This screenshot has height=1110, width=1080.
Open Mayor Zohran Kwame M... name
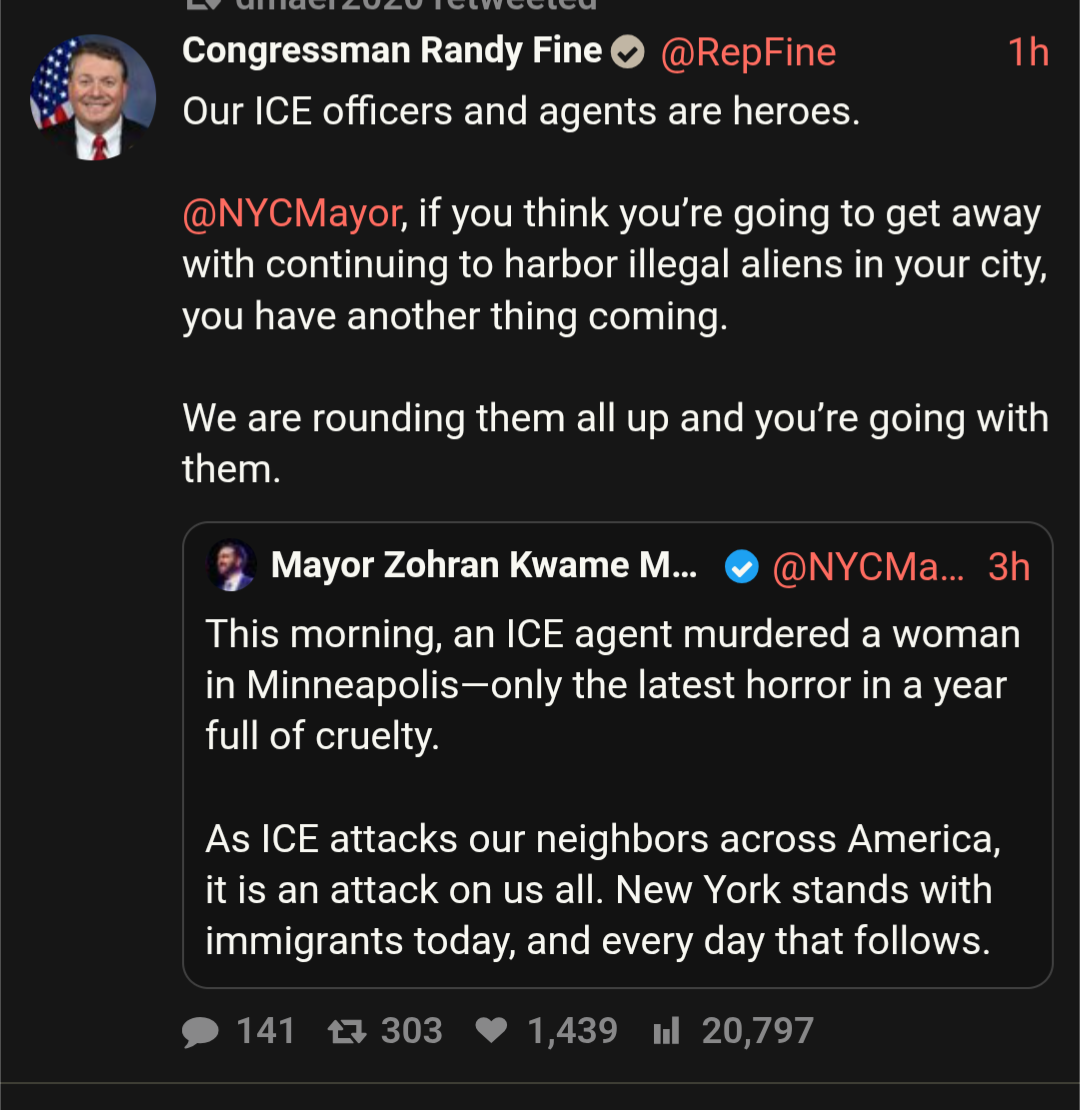click(484, 566)
